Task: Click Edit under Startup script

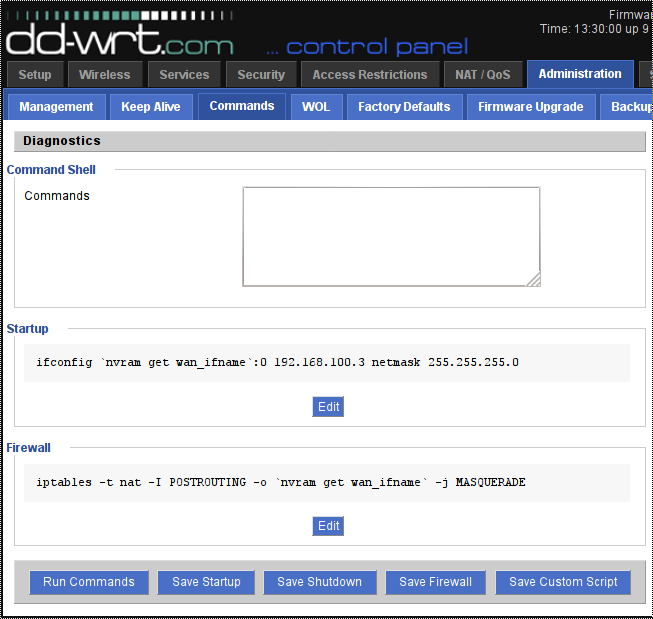Action: 328,407
